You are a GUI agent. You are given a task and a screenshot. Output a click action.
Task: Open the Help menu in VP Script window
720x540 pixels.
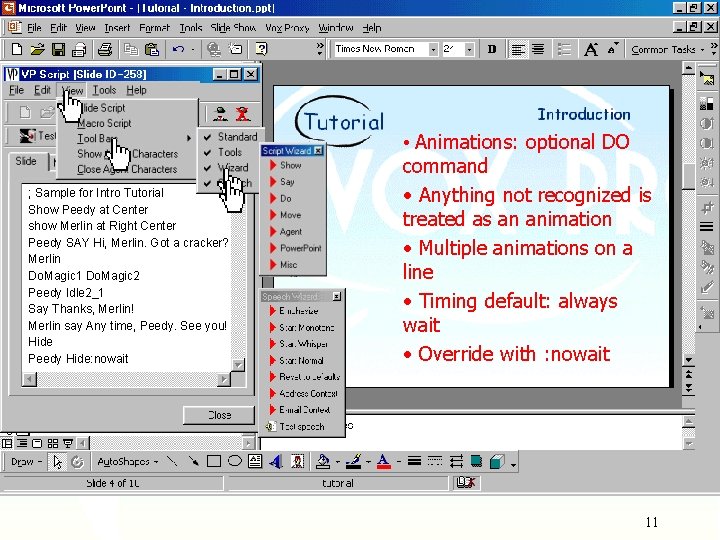point(136,90)
